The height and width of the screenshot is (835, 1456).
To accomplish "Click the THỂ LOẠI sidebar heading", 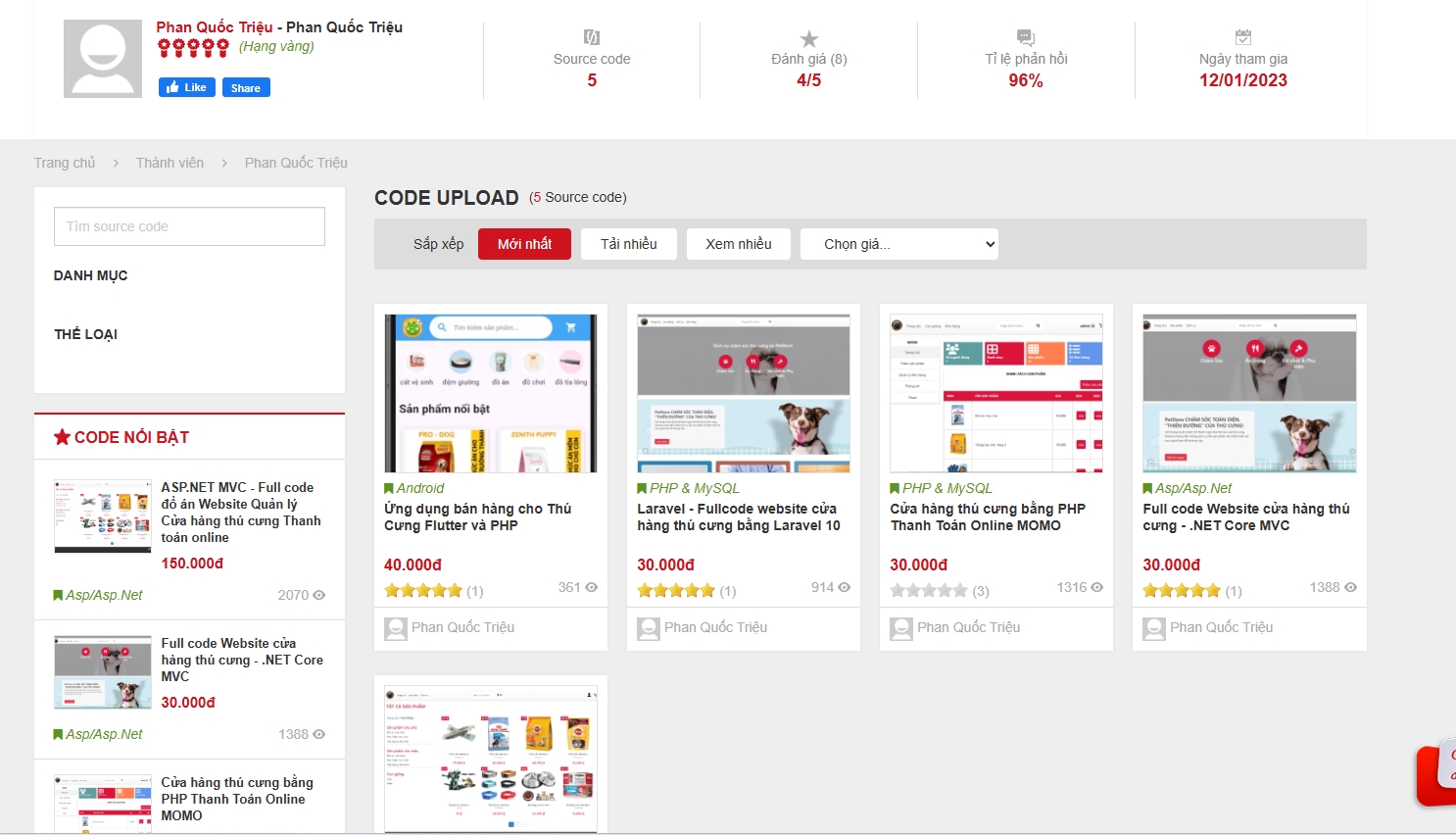I will pos(86,334).
